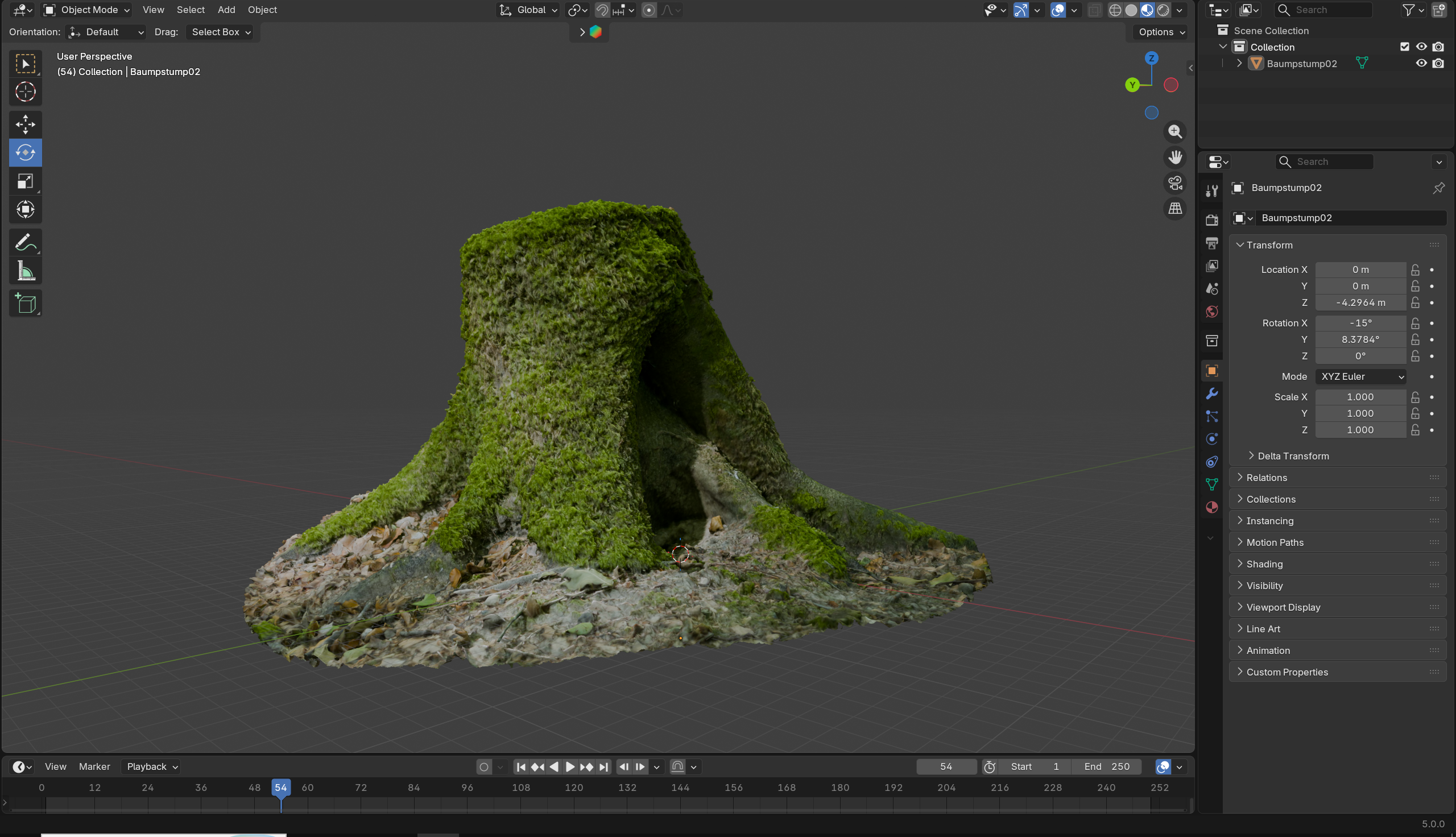The image size is (1456, 837).
Task: Open the Add menu
Action: tap(226, 10)
